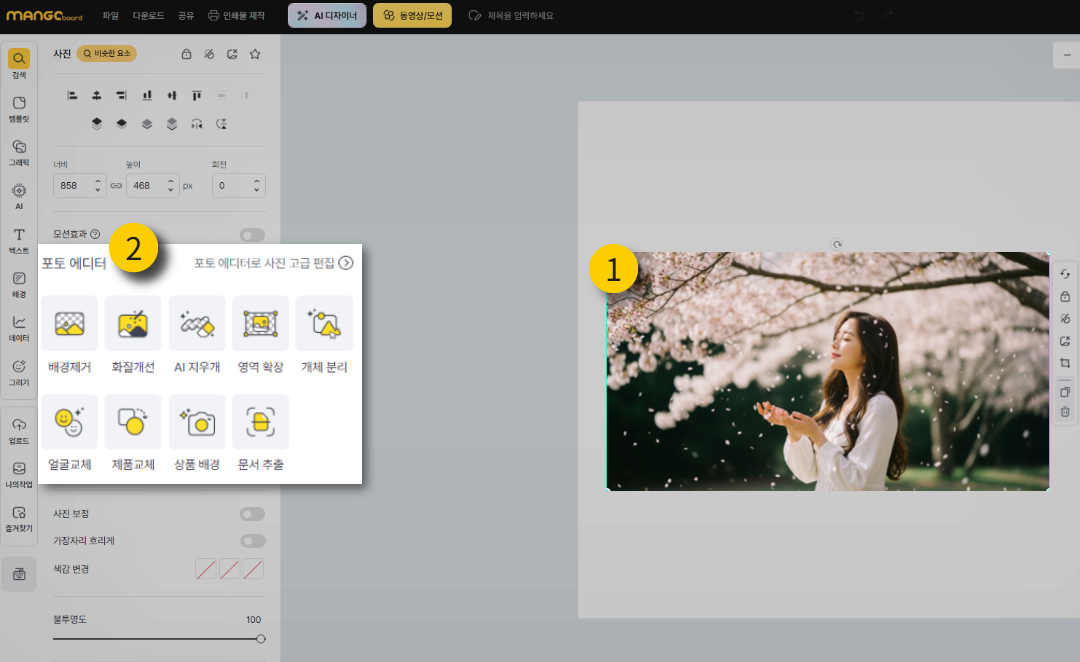Toggle the 모션효과 switch
This screenshot has width=1080, height=662.
point(252,235)
